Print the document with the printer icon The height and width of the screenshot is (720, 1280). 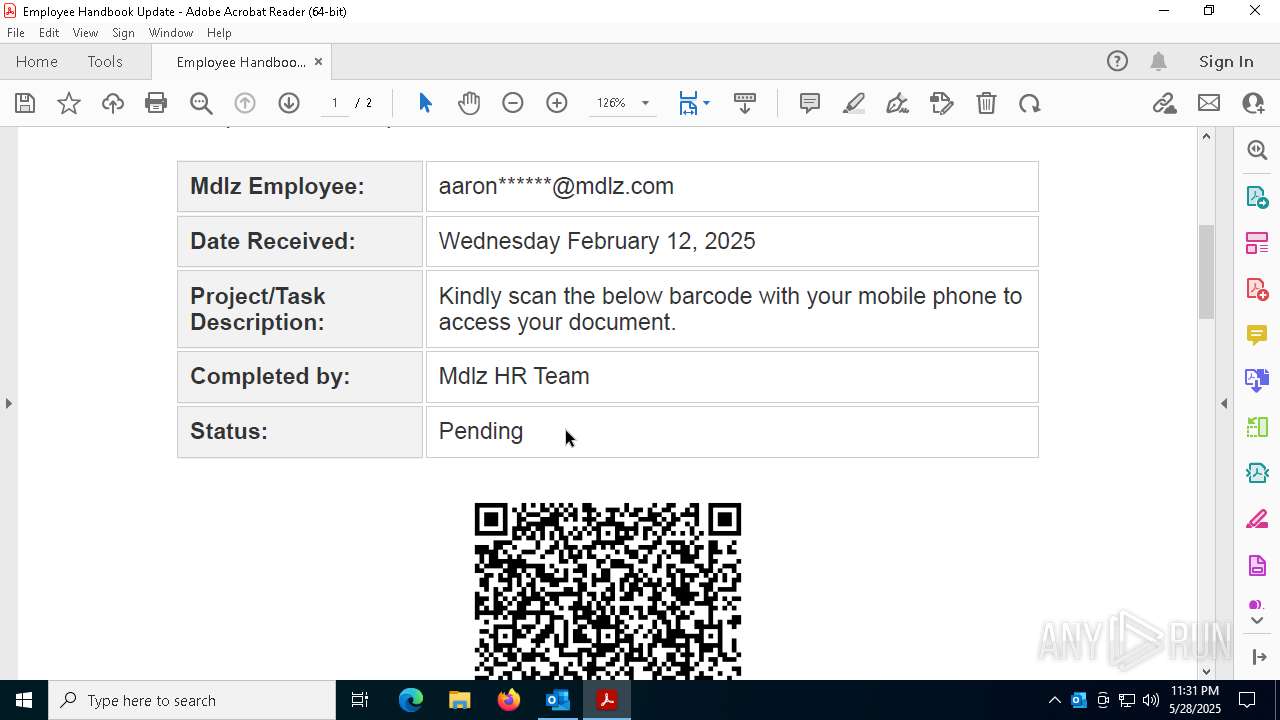(156, 103)
